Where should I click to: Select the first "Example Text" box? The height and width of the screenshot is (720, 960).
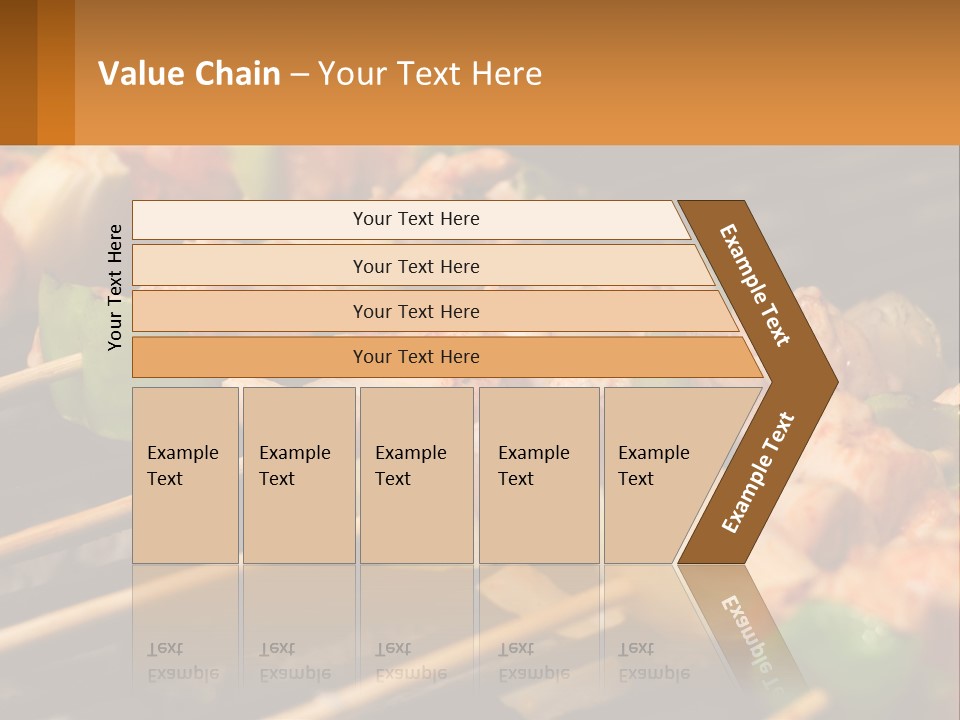[184, 474]
